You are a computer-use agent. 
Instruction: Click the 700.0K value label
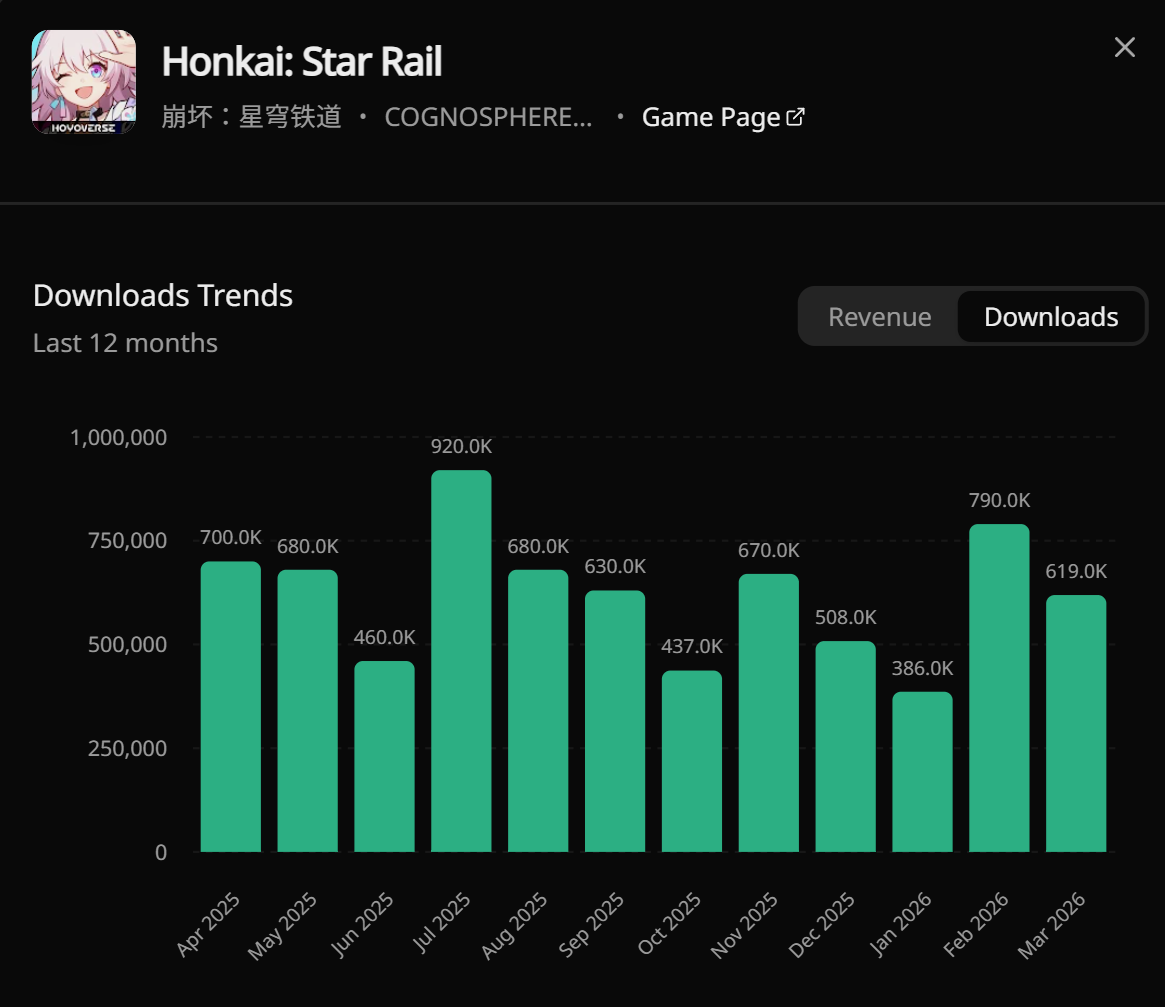click(231, 537)
